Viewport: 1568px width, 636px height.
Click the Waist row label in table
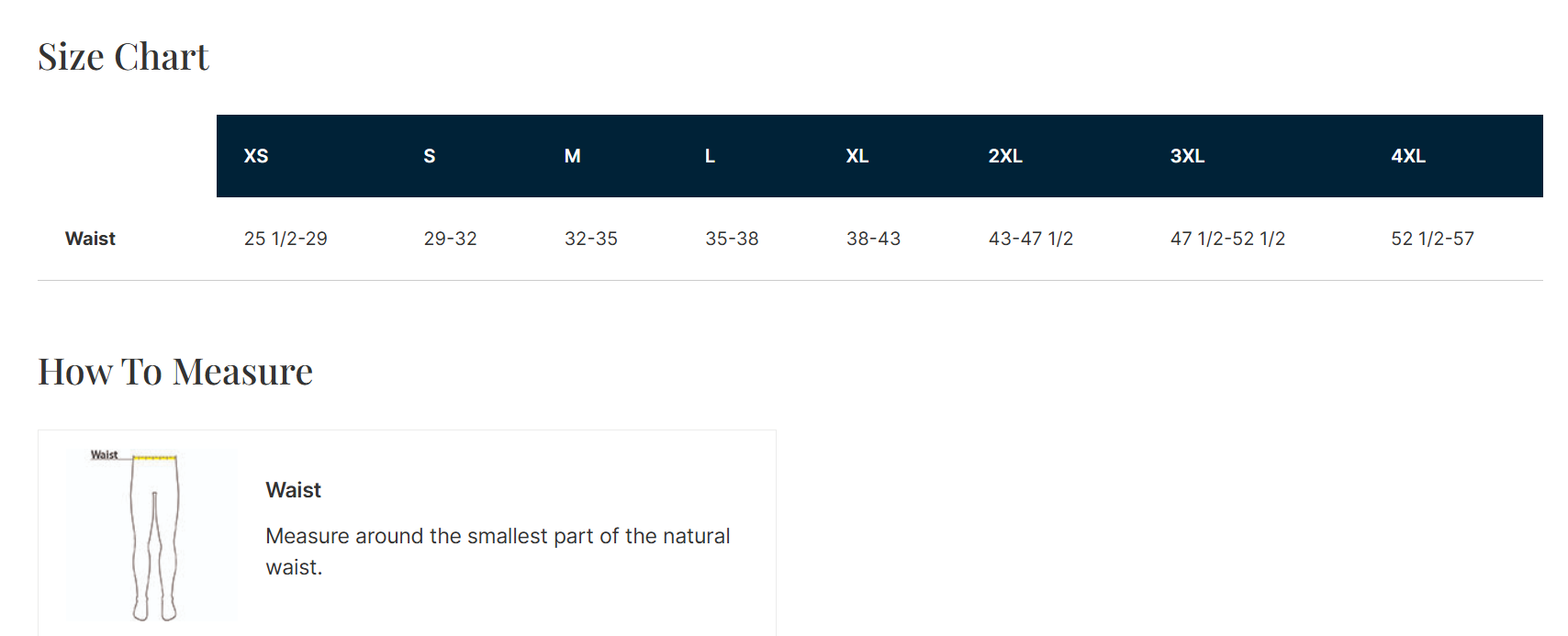pyautogui.click(x=90, y=239)
